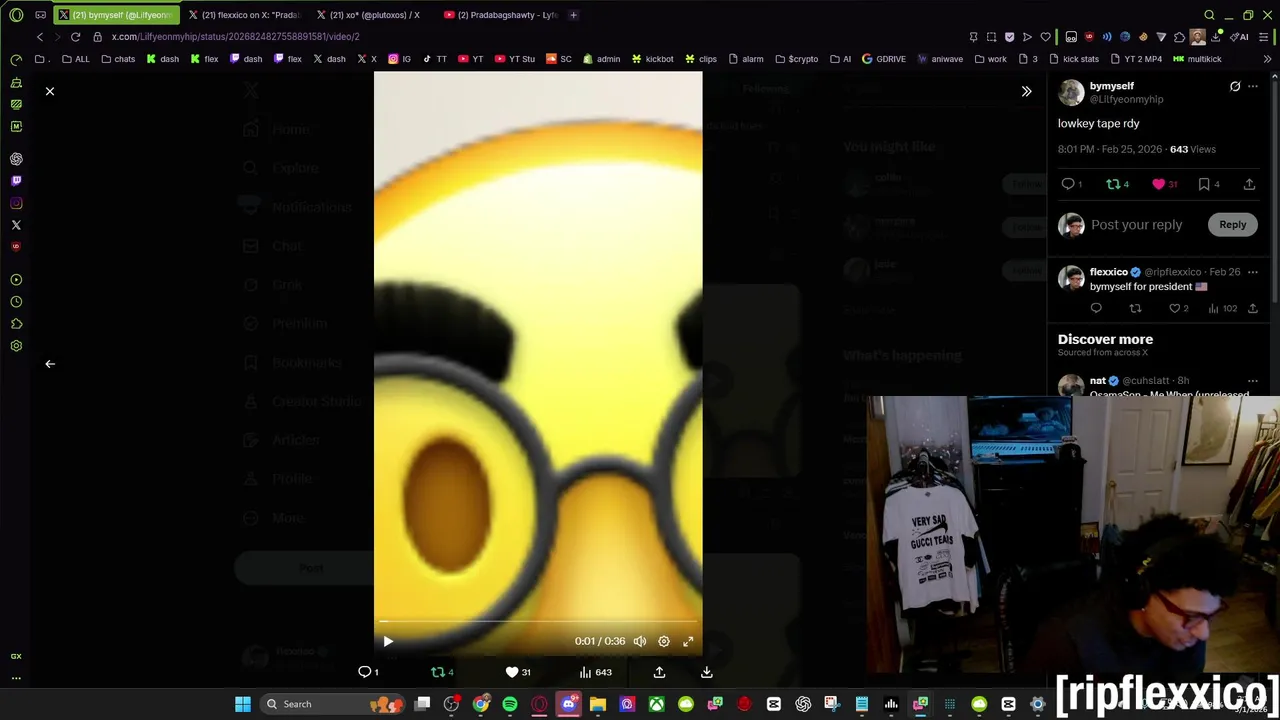Open the admin bookmark
The height and width of the screenshot is (720, 1280).
click(x=601, y=59)
